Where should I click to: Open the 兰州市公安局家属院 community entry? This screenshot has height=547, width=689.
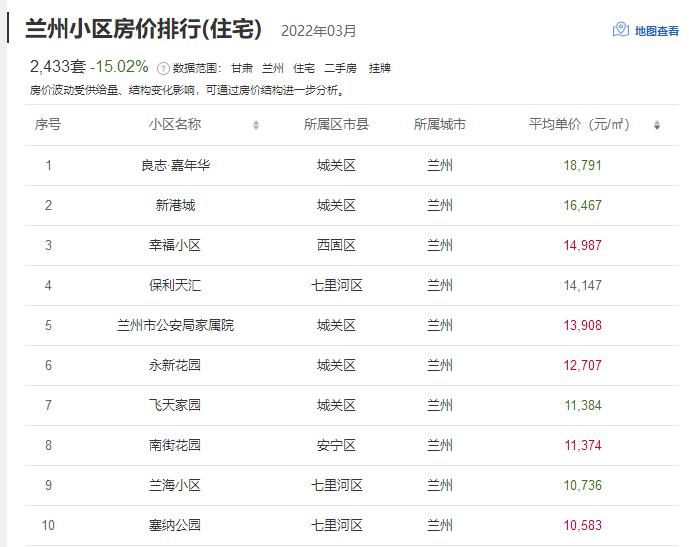point(175,326)
